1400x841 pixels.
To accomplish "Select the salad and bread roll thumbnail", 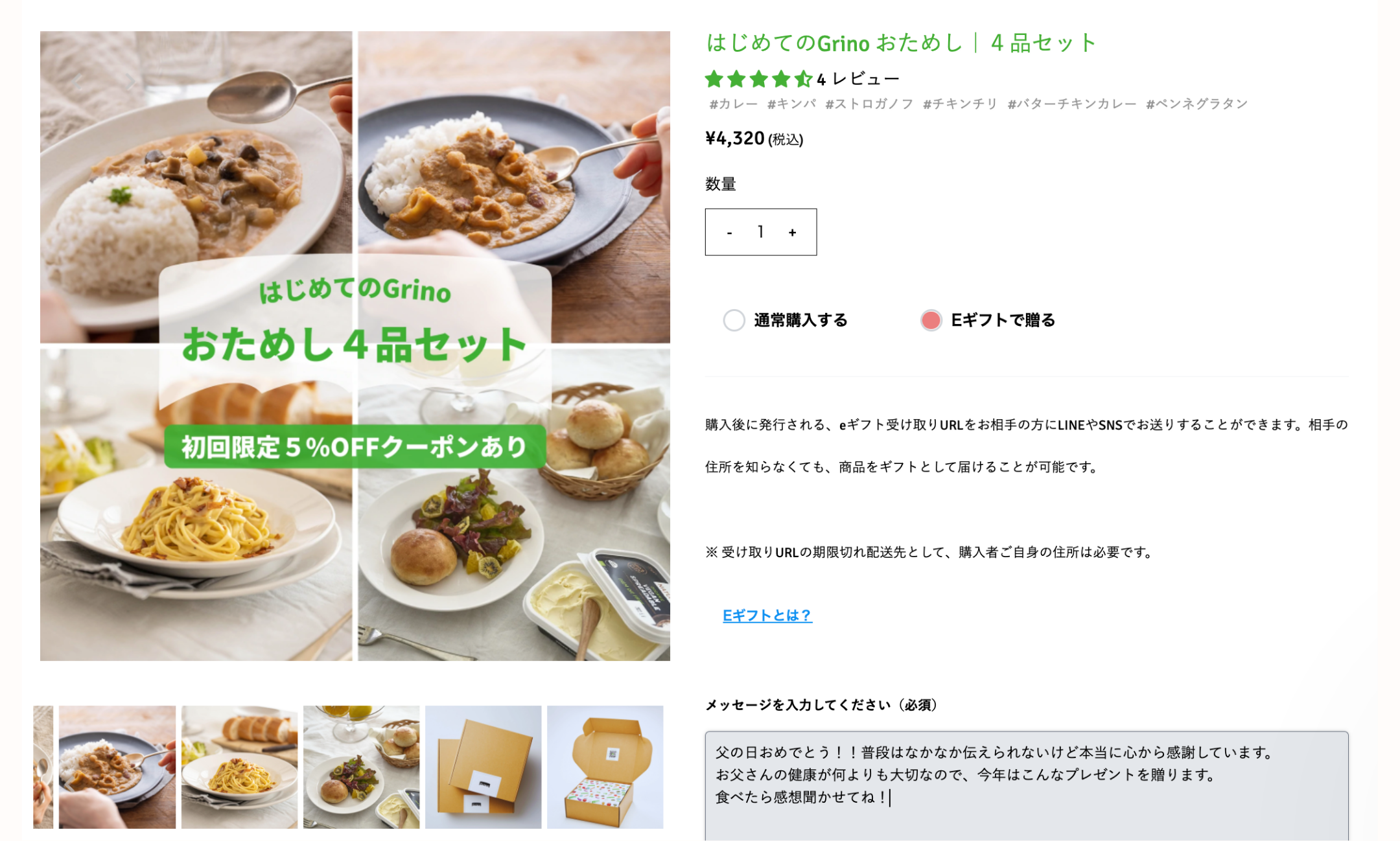I will 361,767.
